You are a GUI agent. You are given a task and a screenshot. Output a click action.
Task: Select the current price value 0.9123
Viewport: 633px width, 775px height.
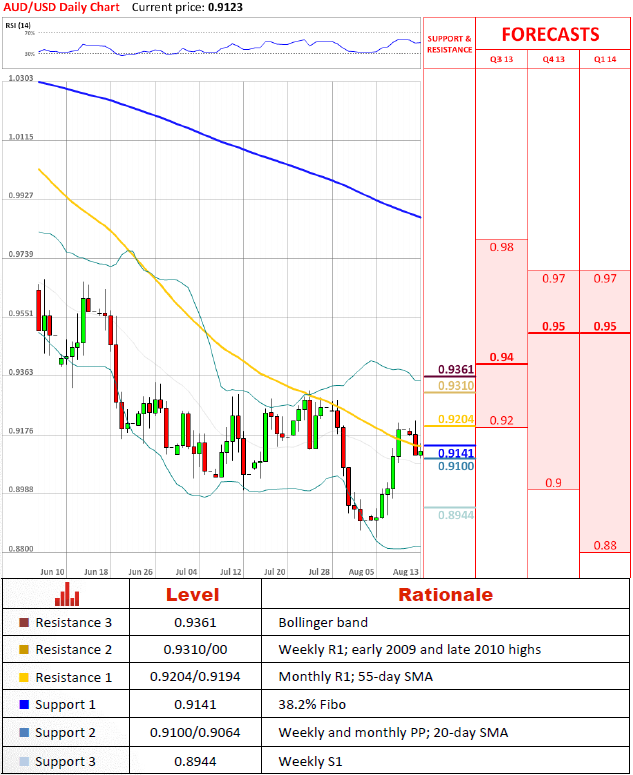[225, 7]
